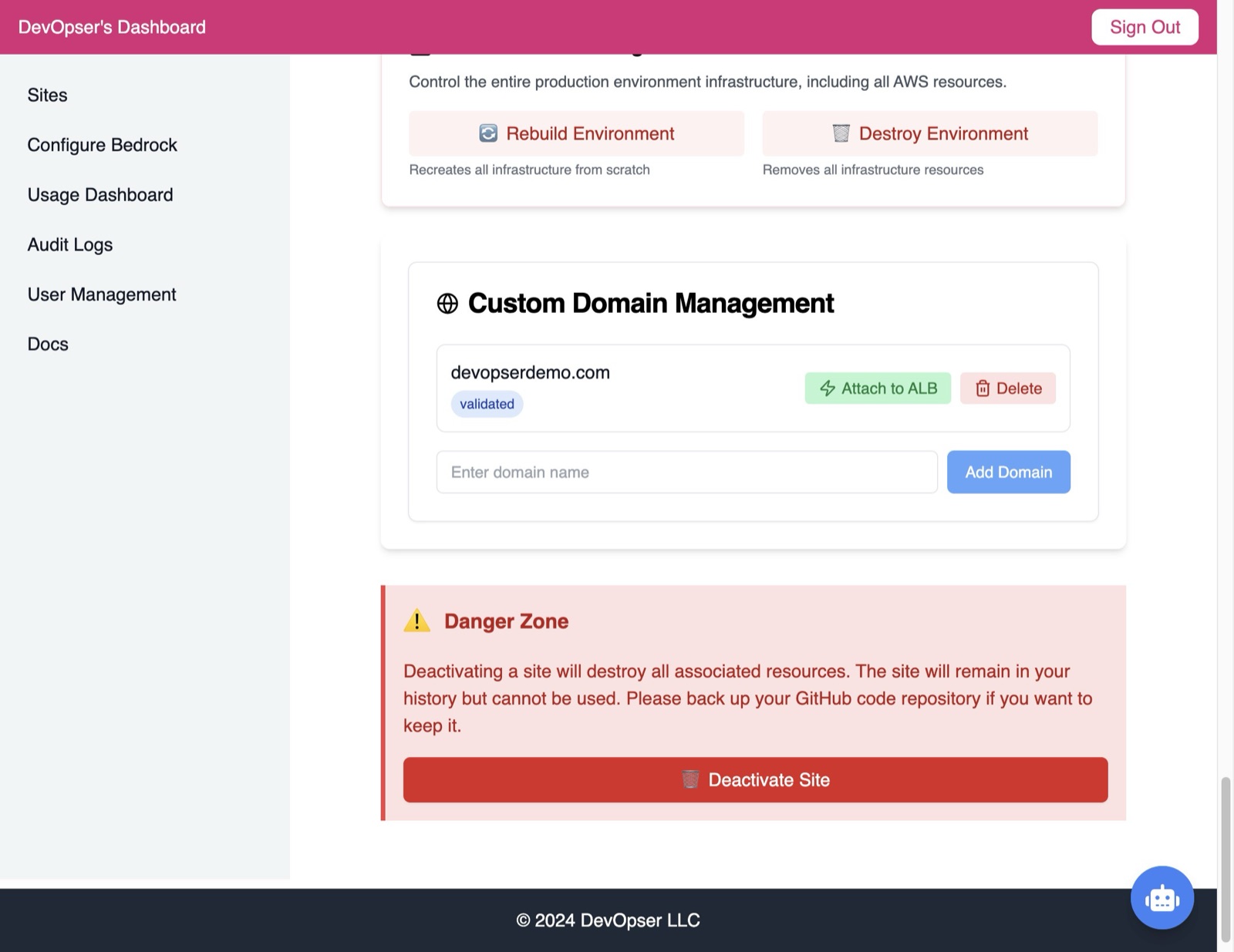Attach devopserdemo.com to ALB

(878, 389)
